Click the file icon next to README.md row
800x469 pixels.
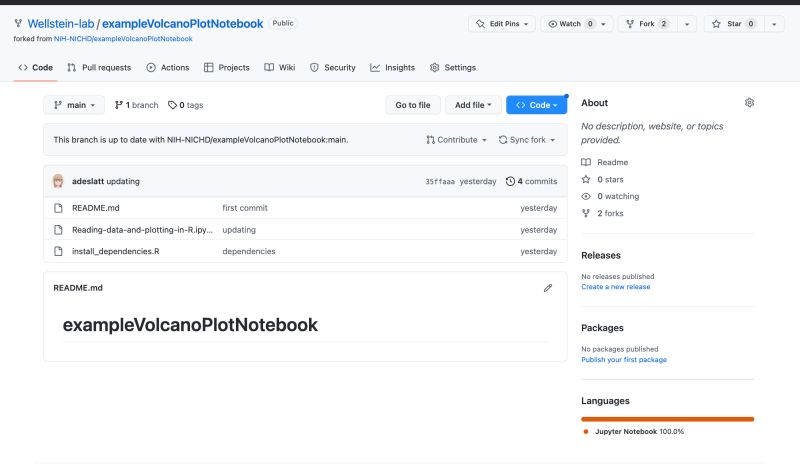pyautogui.click(x=58, y=208)
